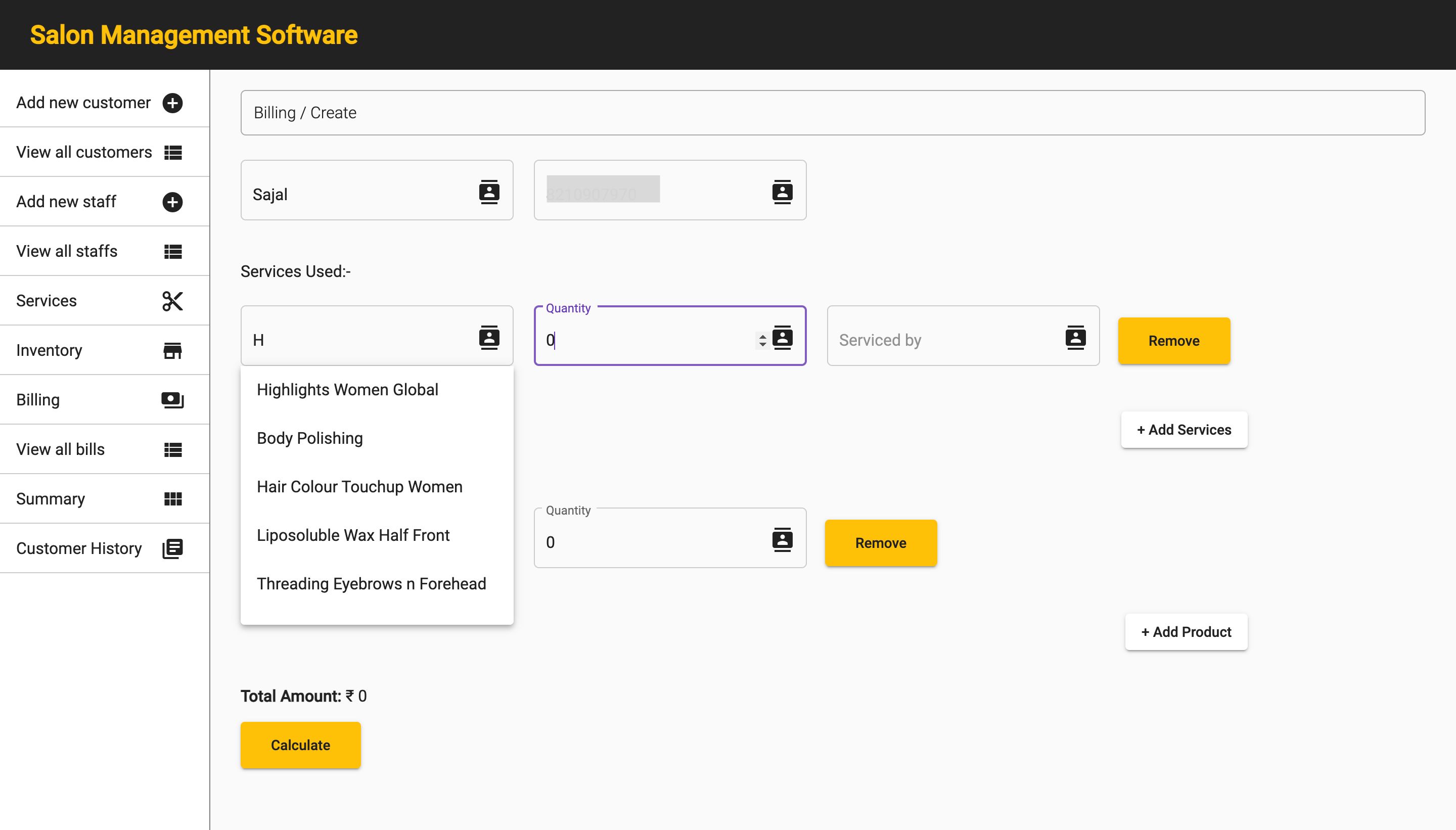
Task: Open View all customers in sidebar
Action: 84,152
